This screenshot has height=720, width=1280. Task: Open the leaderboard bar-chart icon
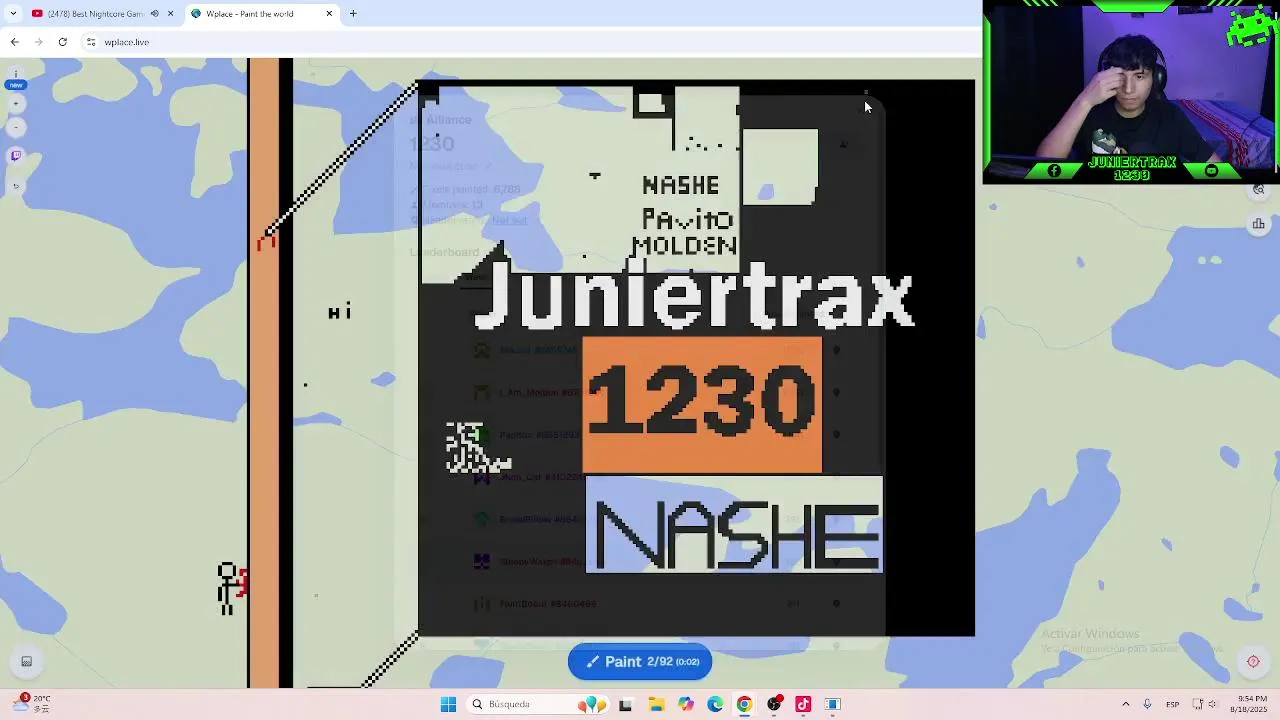tap(1258, 224)
